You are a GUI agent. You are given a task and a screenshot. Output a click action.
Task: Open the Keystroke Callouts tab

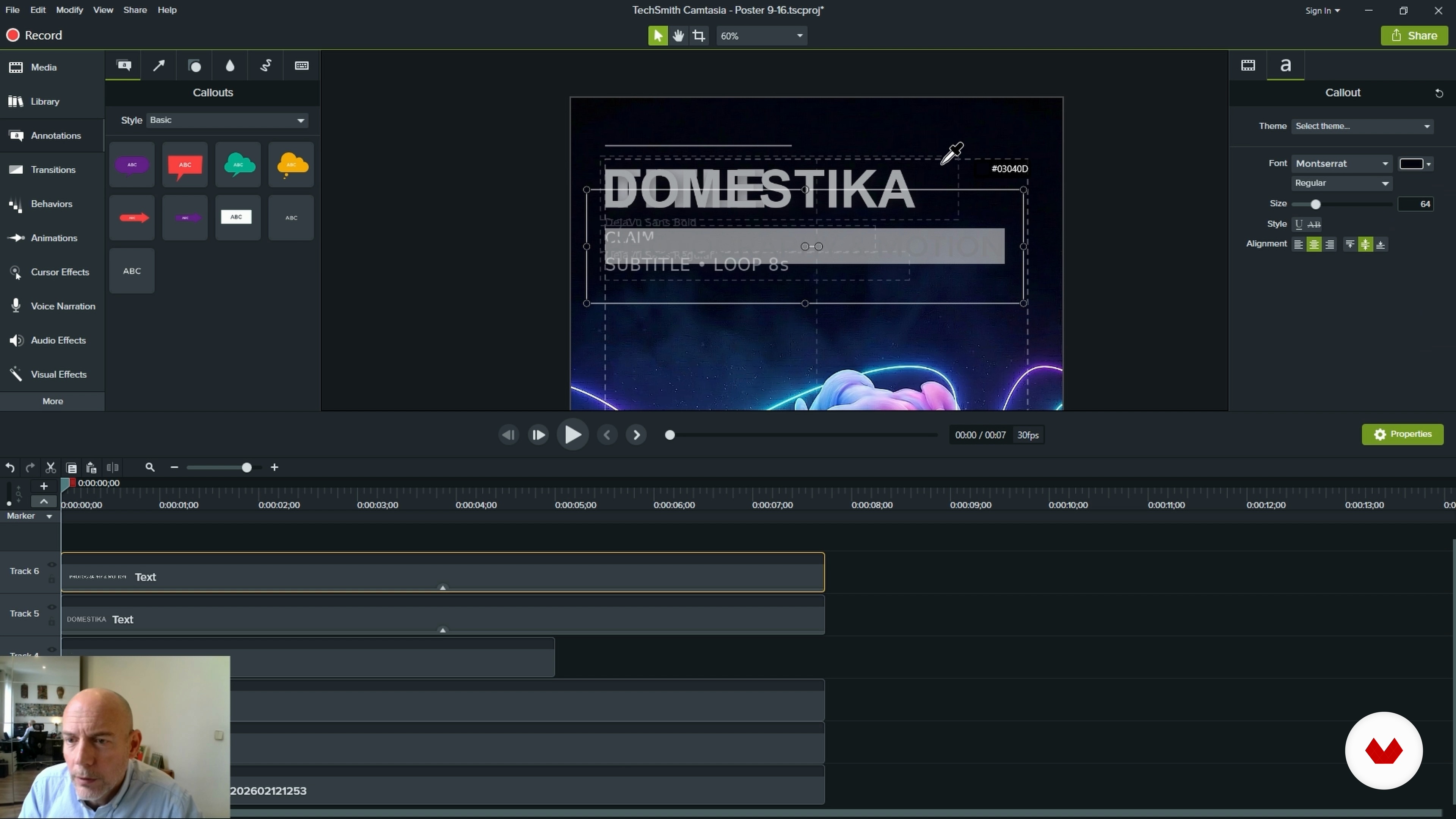[x=302, y=66]
